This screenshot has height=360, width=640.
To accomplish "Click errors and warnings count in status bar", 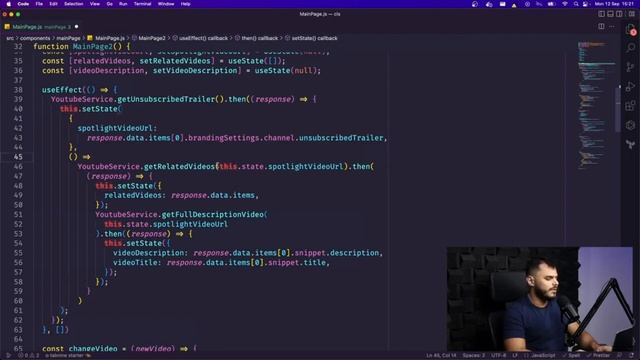I will [28, 356].
